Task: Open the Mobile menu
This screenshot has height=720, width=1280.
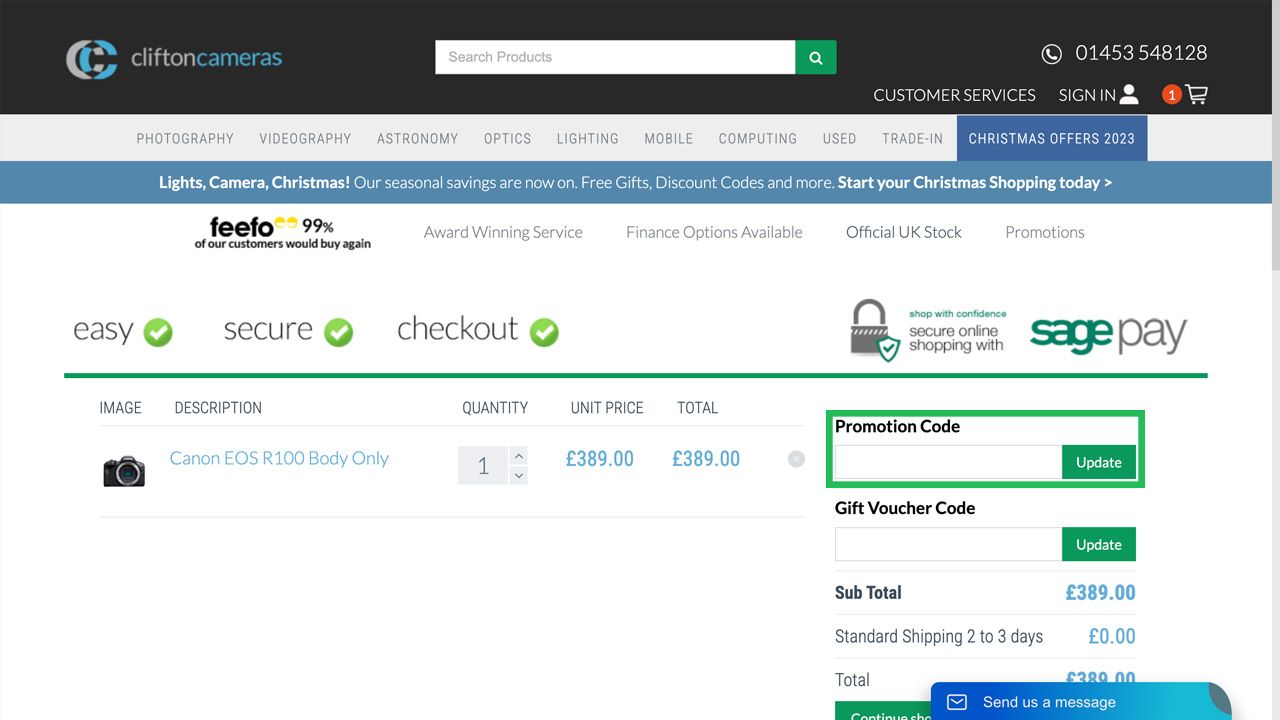Action: coord(668,138)
